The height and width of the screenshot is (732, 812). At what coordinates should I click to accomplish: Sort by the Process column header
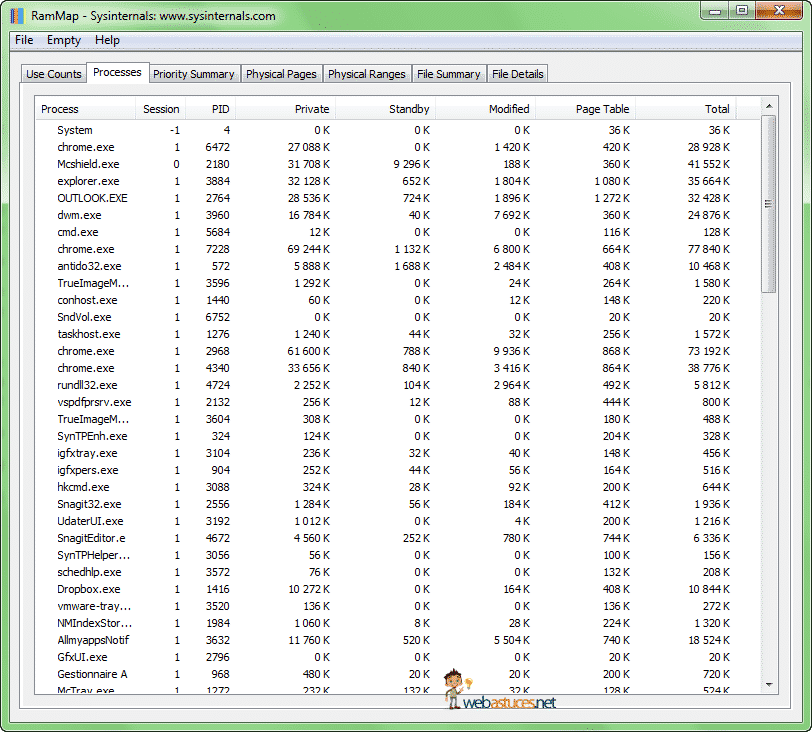tap(85, 109)
